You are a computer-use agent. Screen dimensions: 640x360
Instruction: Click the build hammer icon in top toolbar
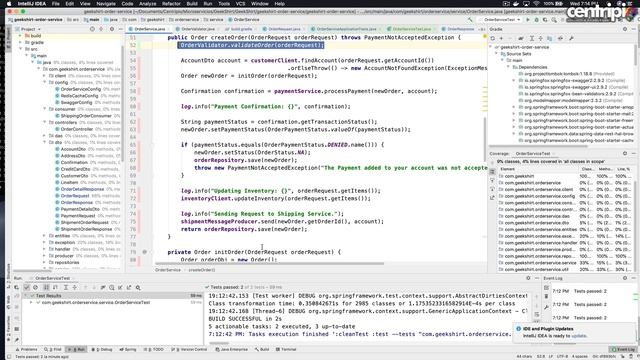pos(471,20)
